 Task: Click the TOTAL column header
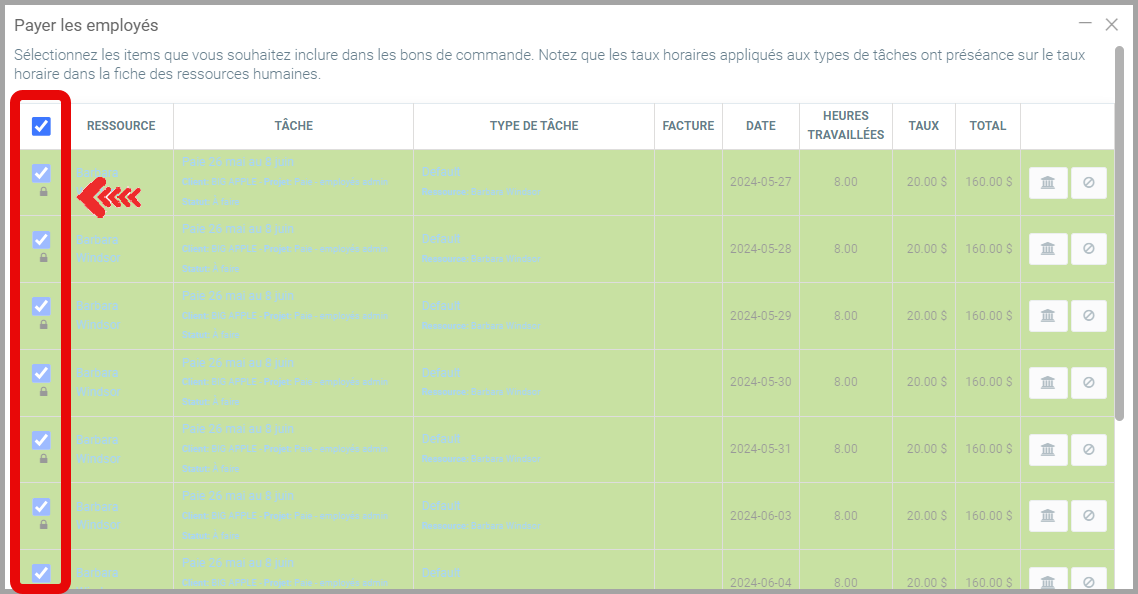pos(987,126)
